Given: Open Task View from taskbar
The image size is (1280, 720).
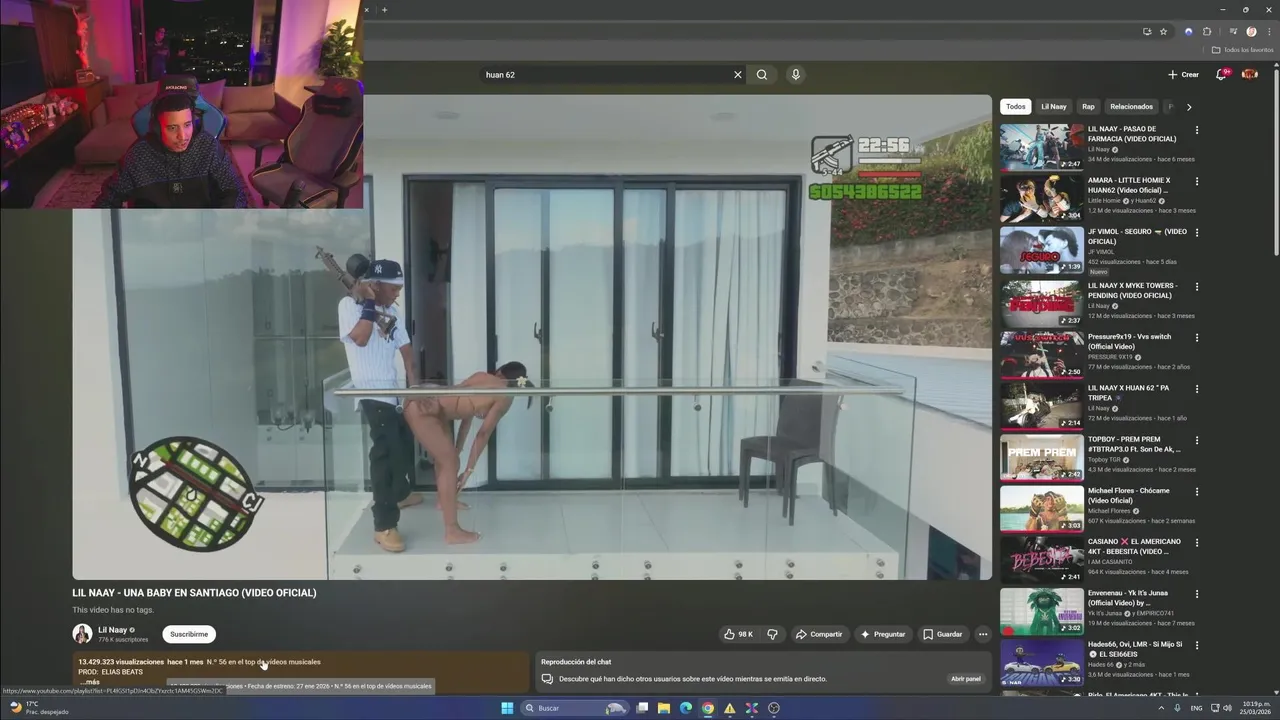Looking at the screenshot, I should click(642, 708).
